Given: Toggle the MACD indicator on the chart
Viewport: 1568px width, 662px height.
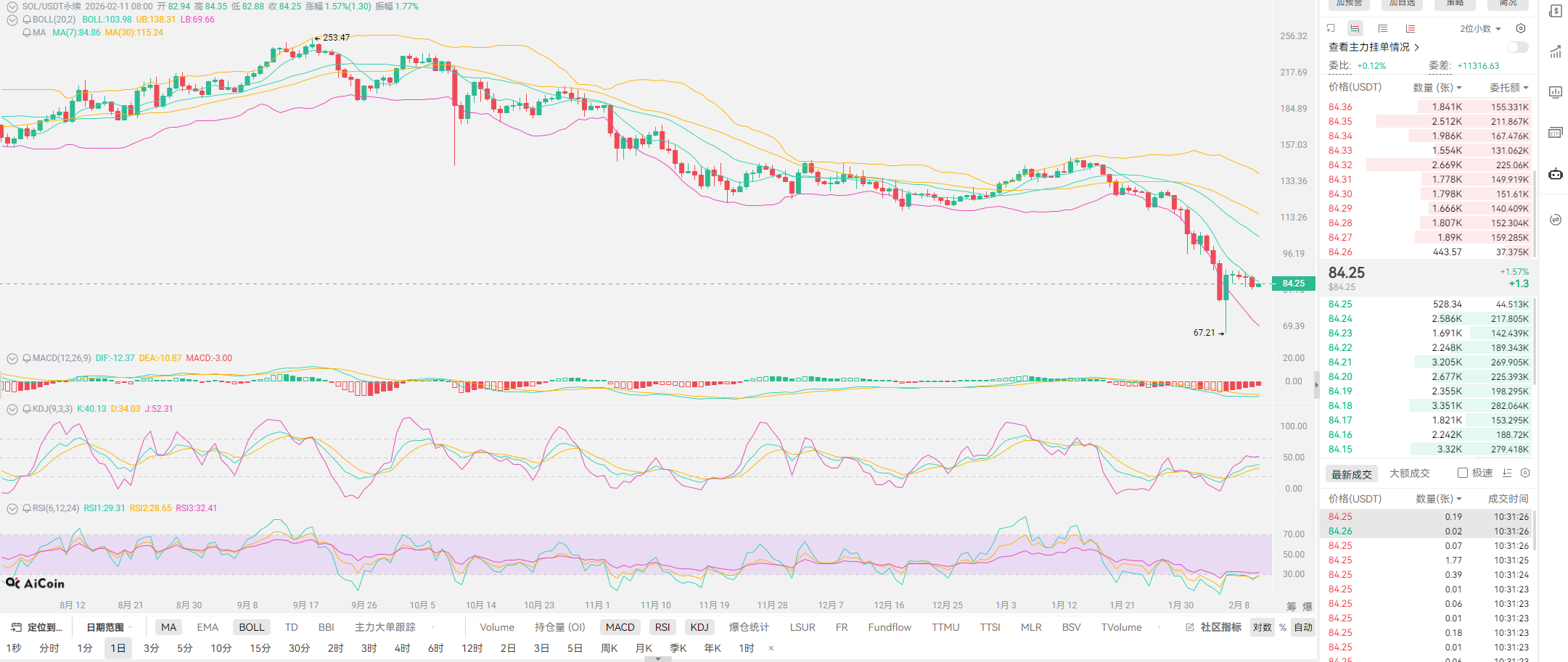Looking at the screenshot, I should coord(620,627).
